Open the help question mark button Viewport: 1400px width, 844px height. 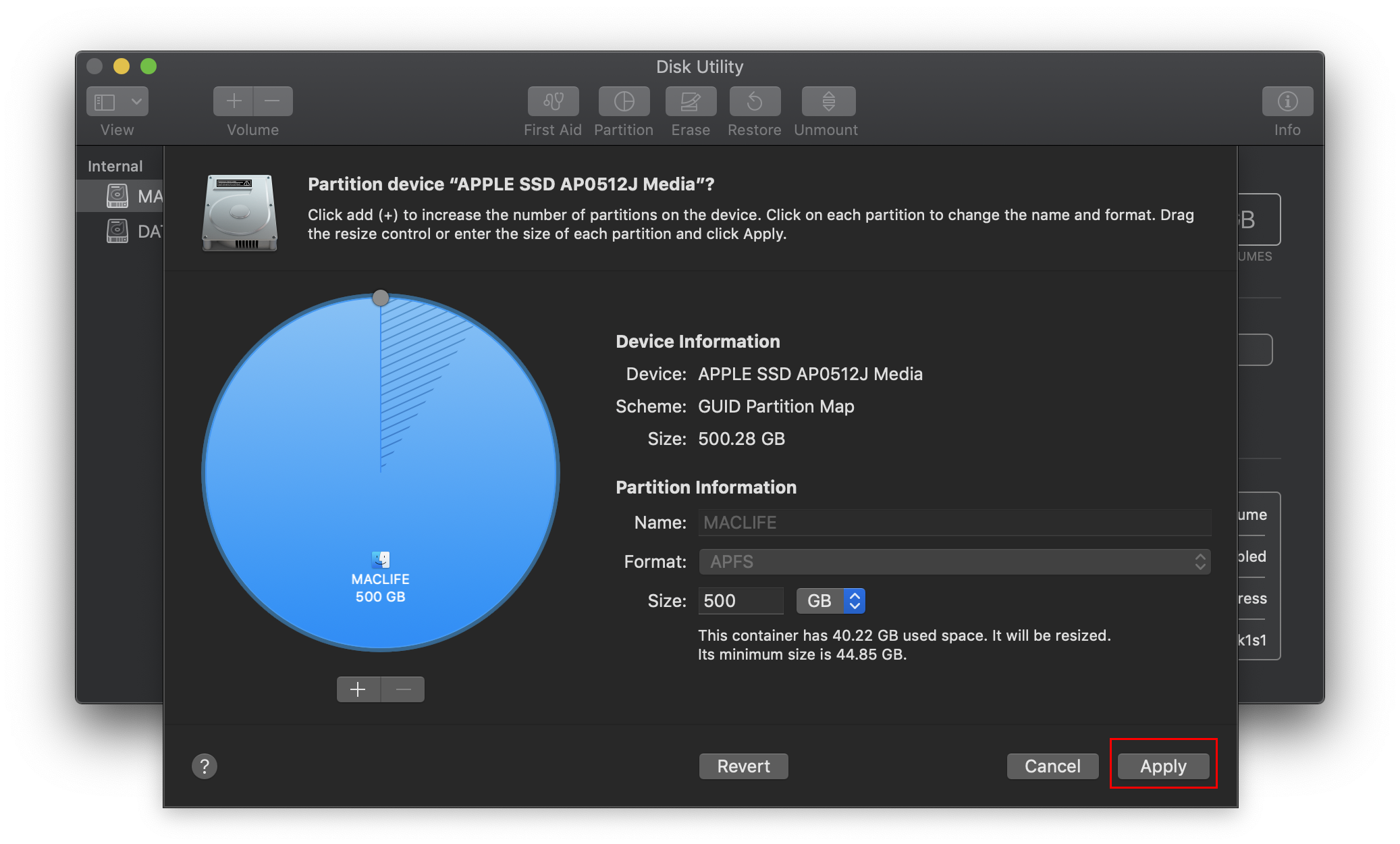tap(205, 766)
